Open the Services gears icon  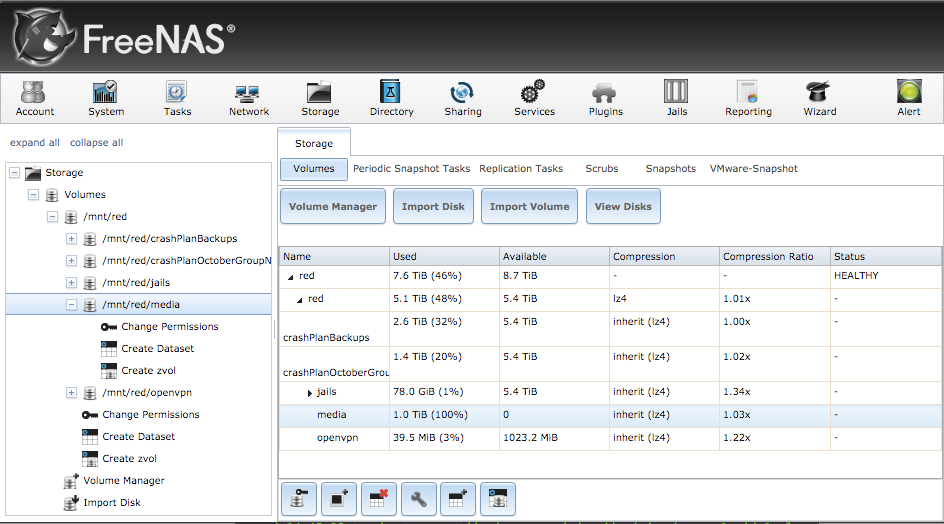[x=534, y=98]
